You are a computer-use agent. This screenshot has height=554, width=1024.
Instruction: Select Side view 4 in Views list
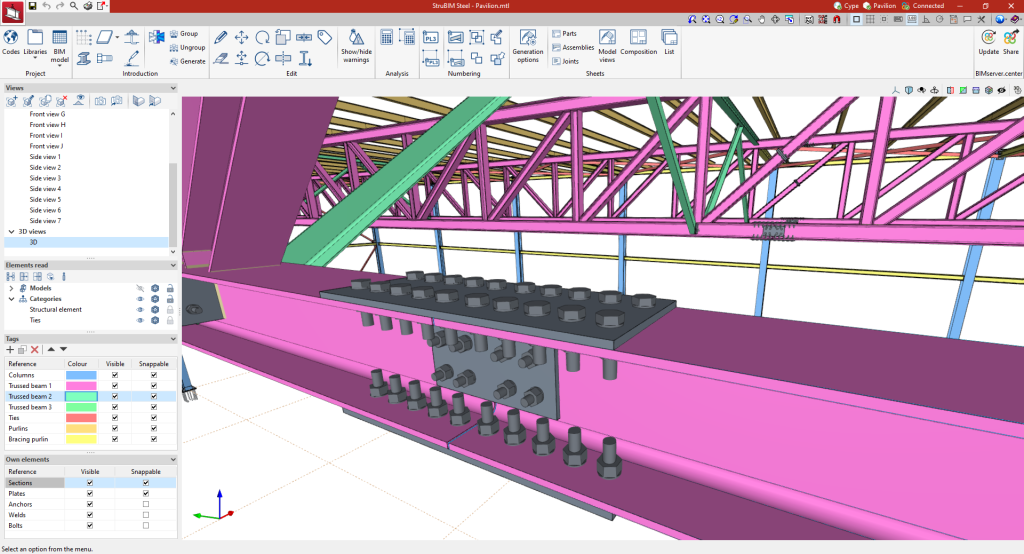point(45,189)
